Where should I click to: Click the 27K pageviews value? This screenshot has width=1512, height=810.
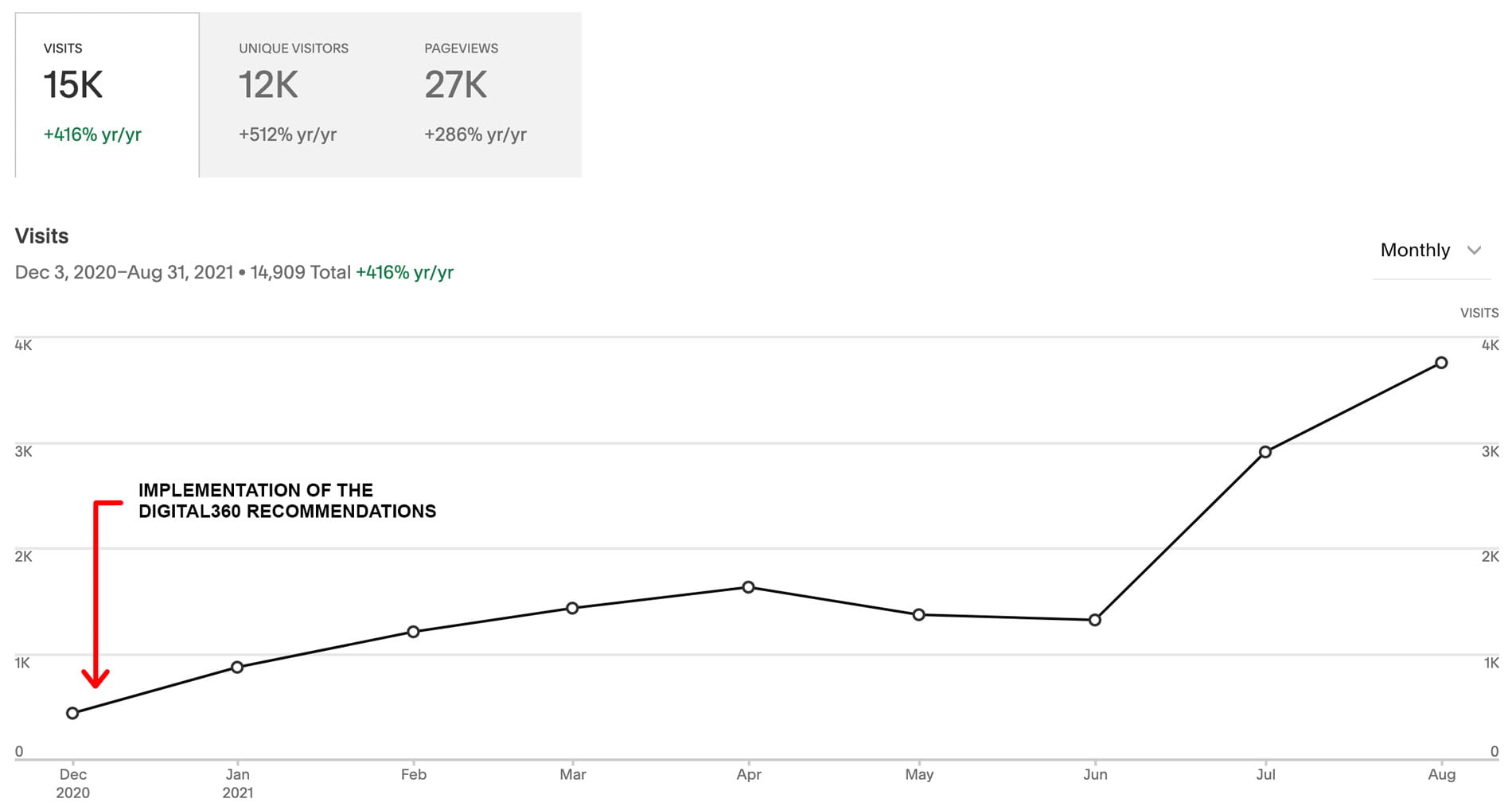[x=455, y=85]
